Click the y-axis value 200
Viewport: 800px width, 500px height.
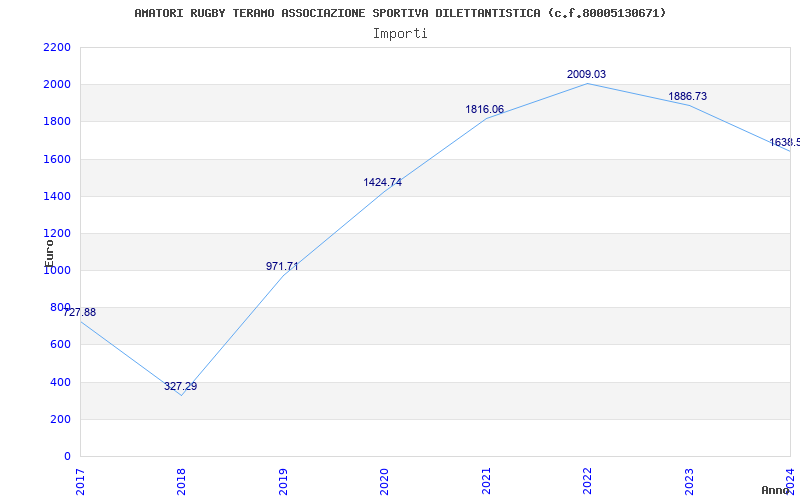(60, 419)
